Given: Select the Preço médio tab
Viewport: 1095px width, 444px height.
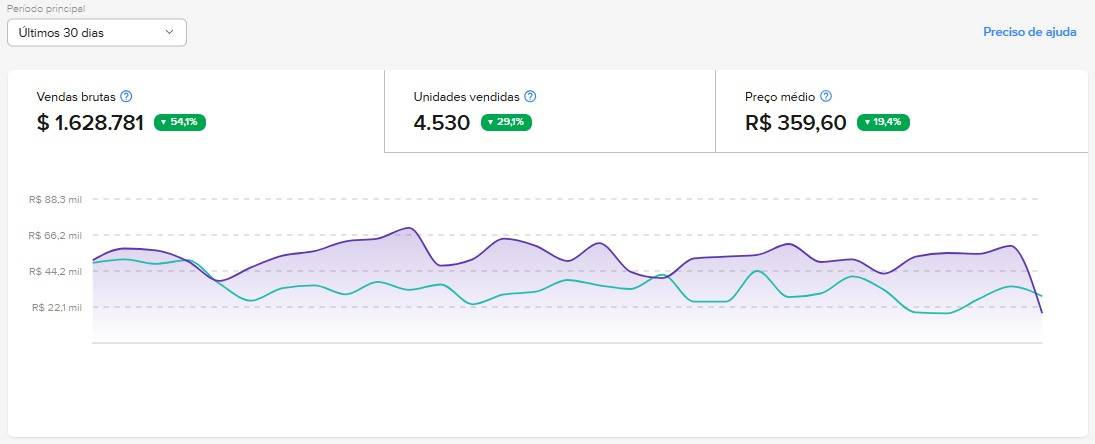Looking at the screenshot, I should (x=902, y=111).
